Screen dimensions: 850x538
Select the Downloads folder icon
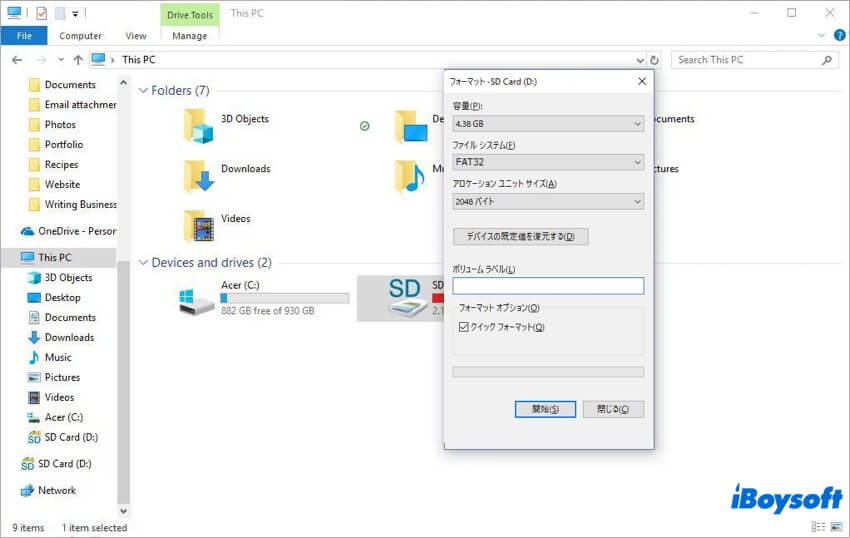(198, 176)
